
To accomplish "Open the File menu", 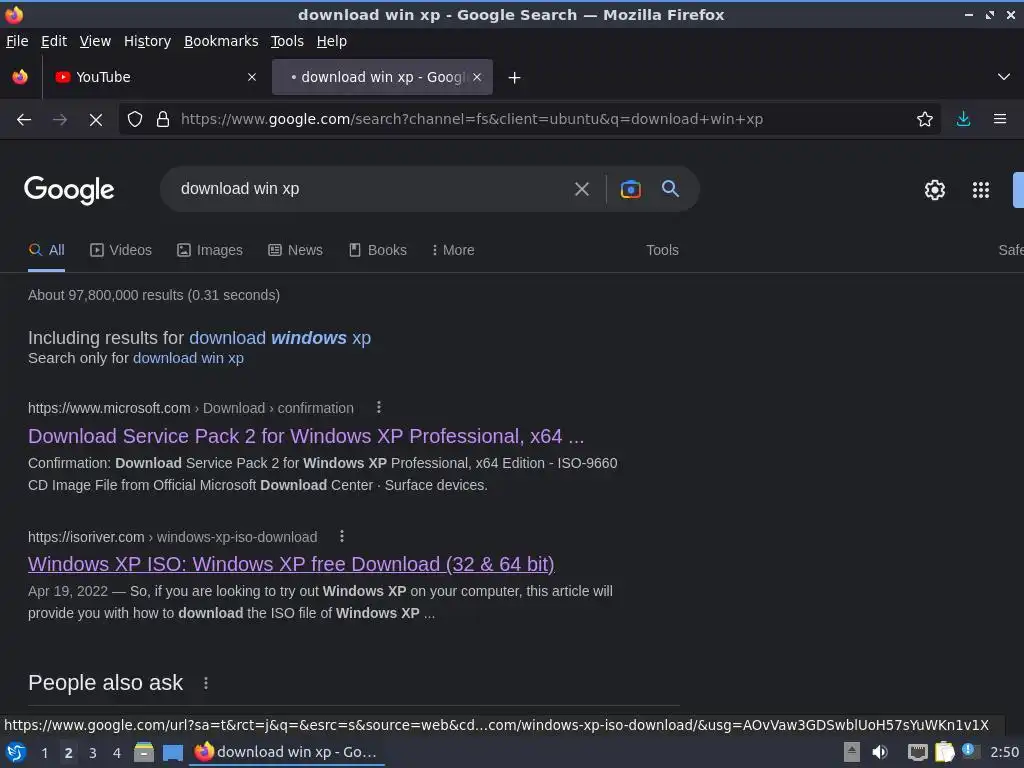I will (x=17, y=41).
